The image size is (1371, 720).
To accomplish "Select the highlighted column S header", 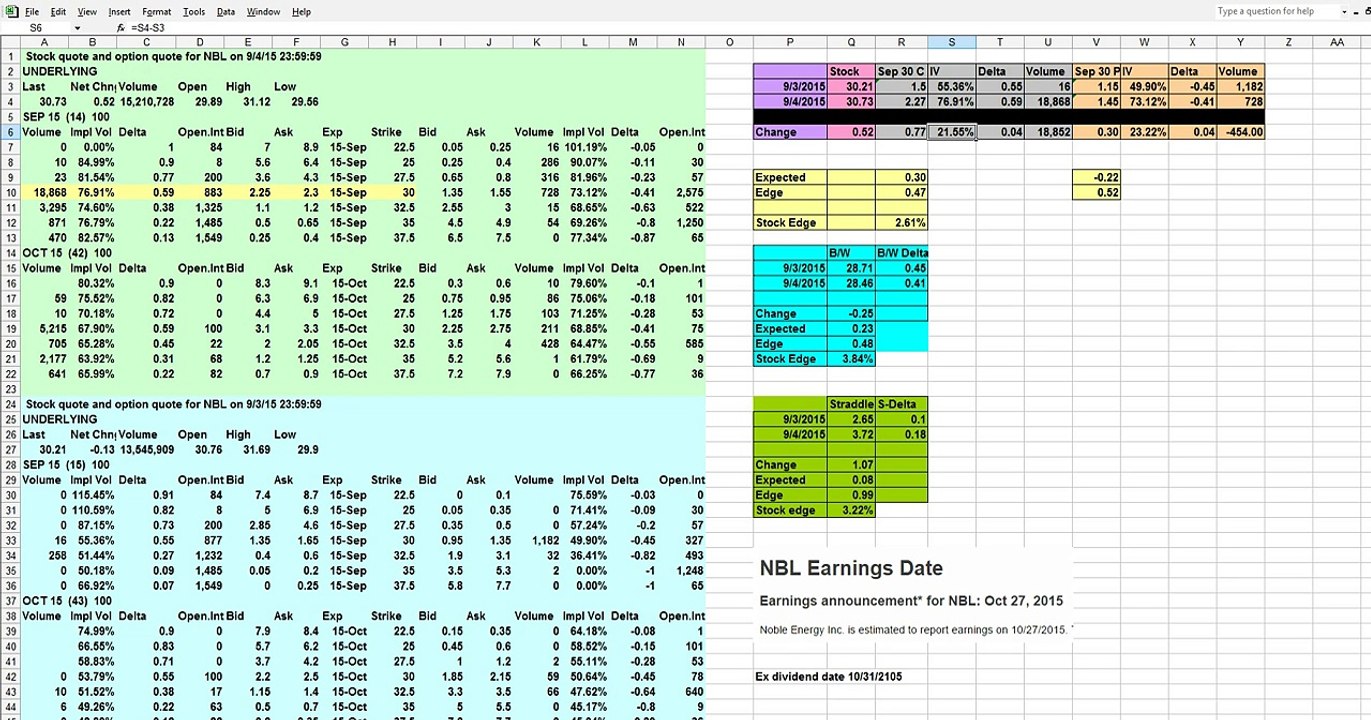I will [x=951, y=42].
